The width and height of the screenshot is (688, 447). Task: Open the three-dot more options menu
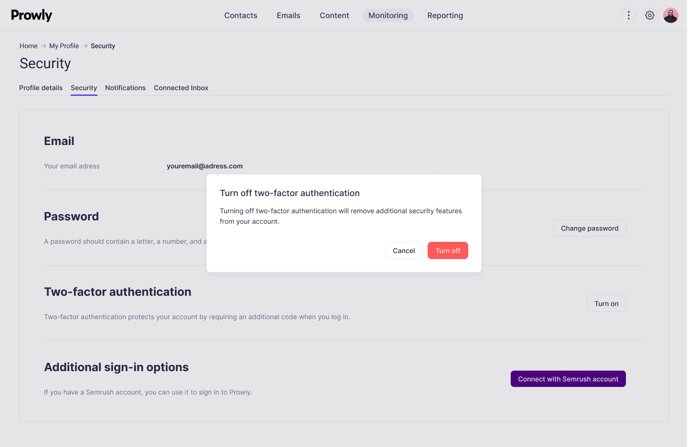click(x=628, y=15)
